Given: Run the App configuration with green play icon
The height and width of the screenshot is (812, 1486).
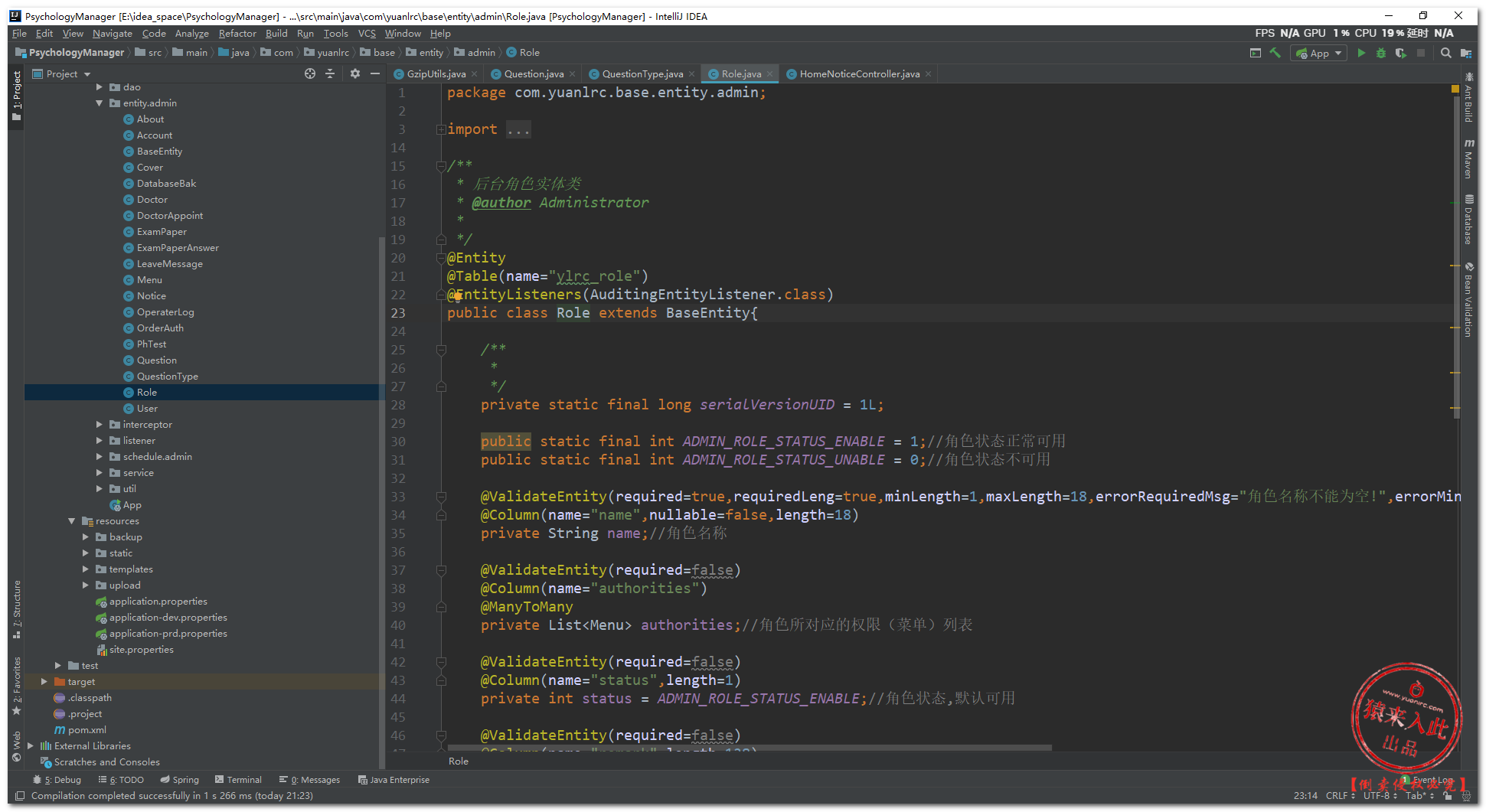Looking at the screenshot, I should pyautogui.click(x=1361, y=53).
